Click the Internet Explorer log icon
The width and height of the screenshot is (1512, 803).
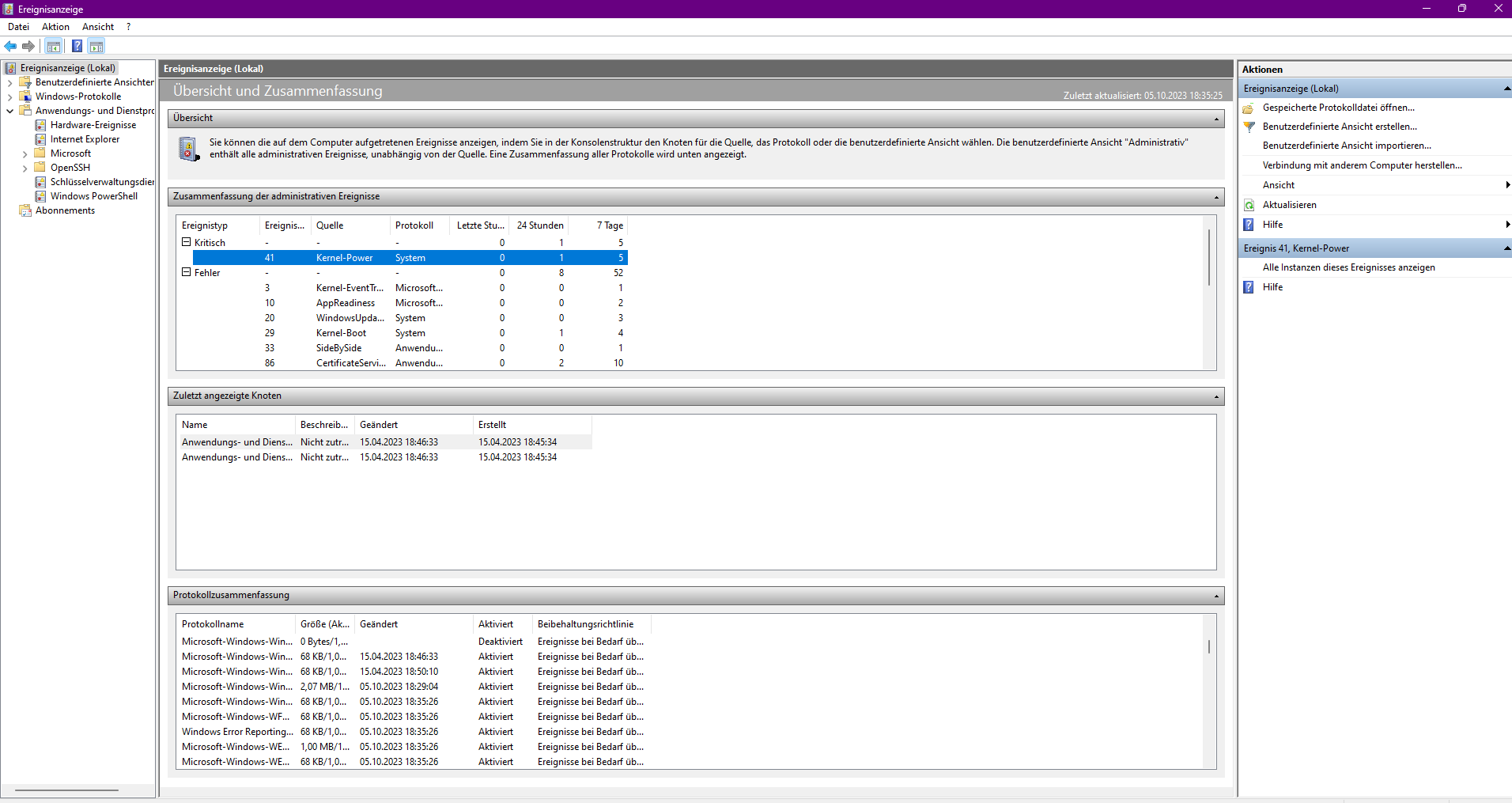pyautogui.click(x=40, y=139)
